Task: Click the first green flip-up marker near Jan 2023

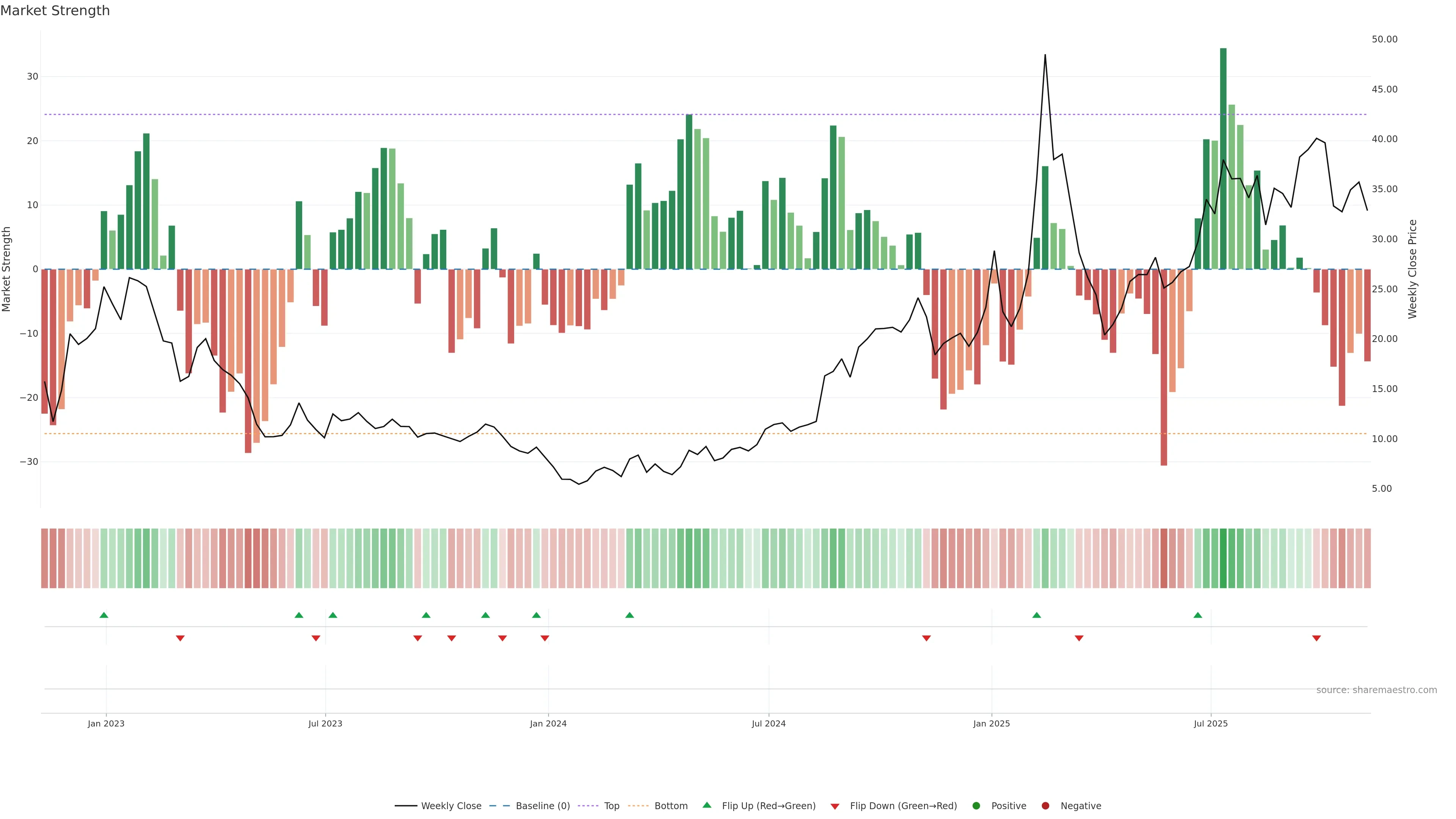Action: pos(104,615)
